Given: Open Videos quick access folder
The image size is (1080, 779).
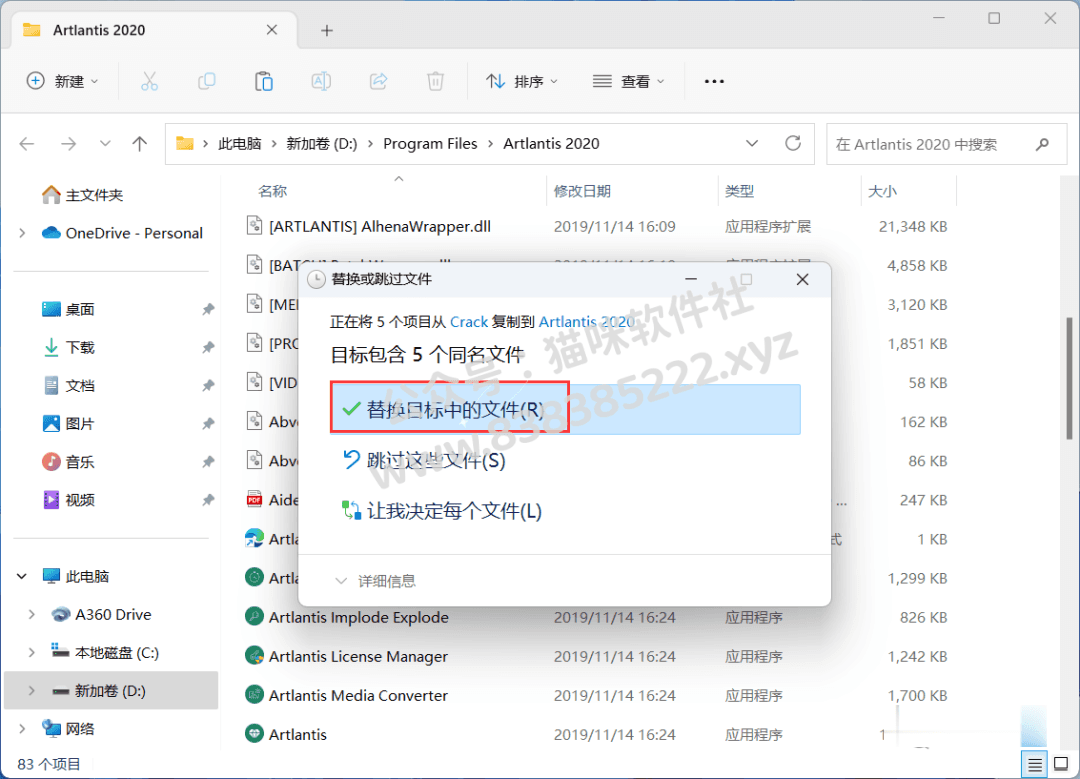Looking at the screenshot, I should (68, 499).
